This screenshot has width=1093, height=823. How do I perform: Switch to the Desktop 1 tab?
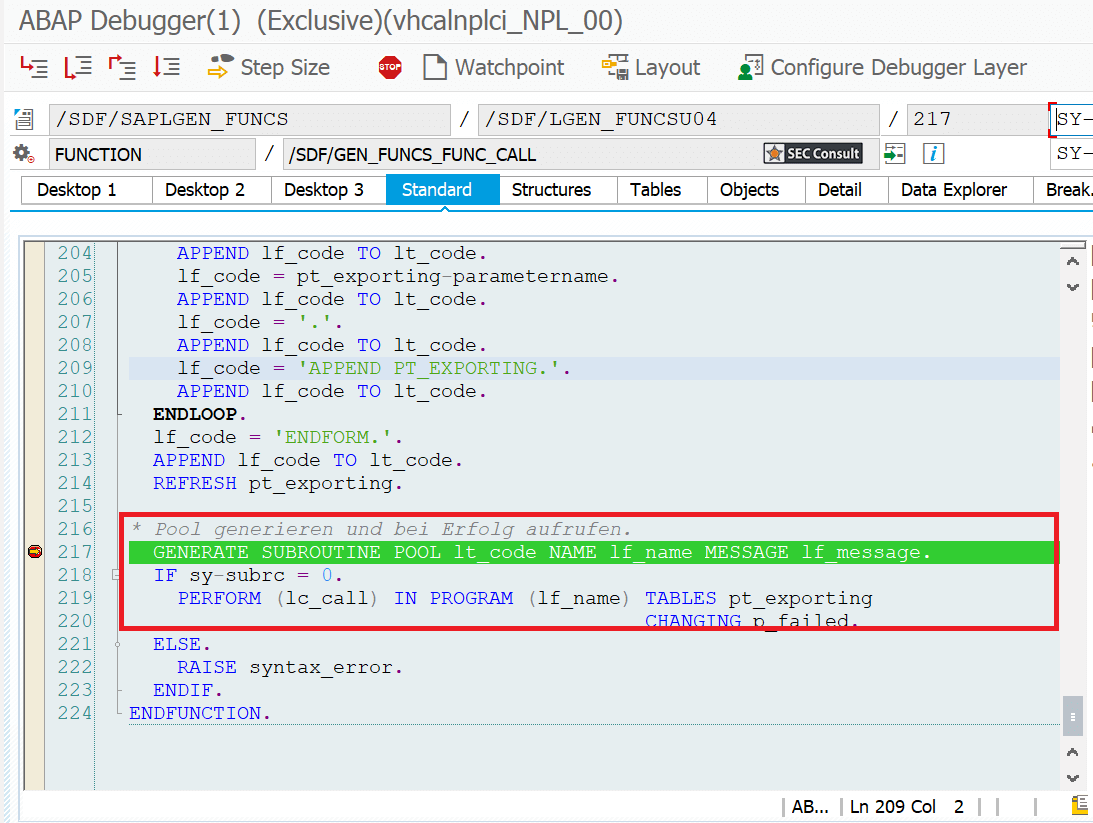[77, 190]
